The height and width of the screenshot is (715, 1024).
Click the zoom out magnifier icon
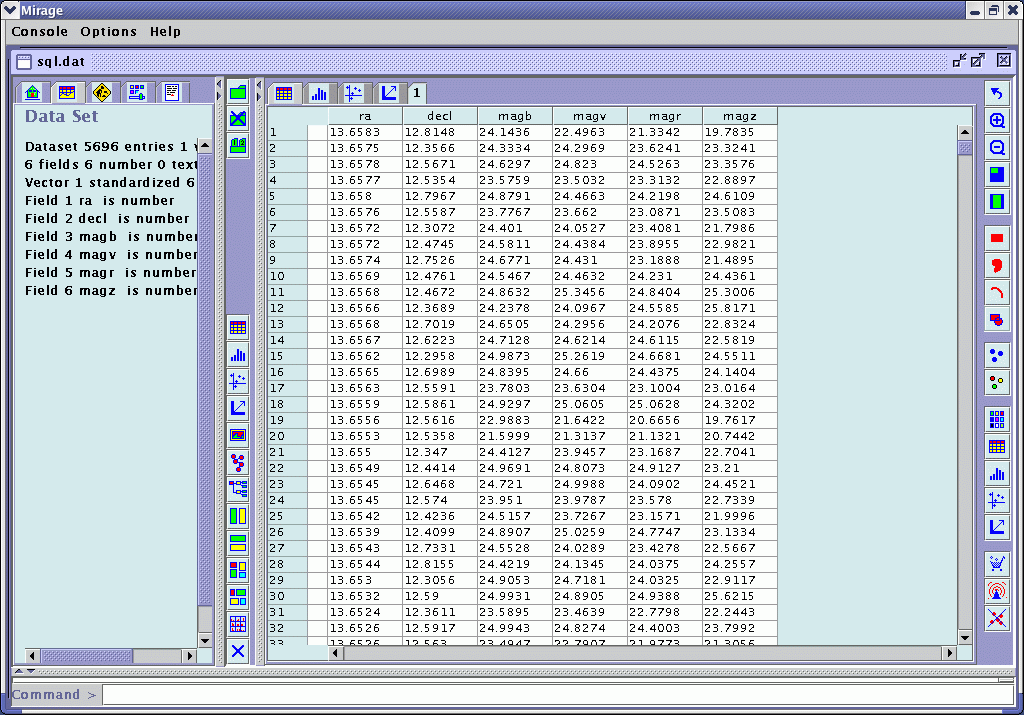click(997, 148)
